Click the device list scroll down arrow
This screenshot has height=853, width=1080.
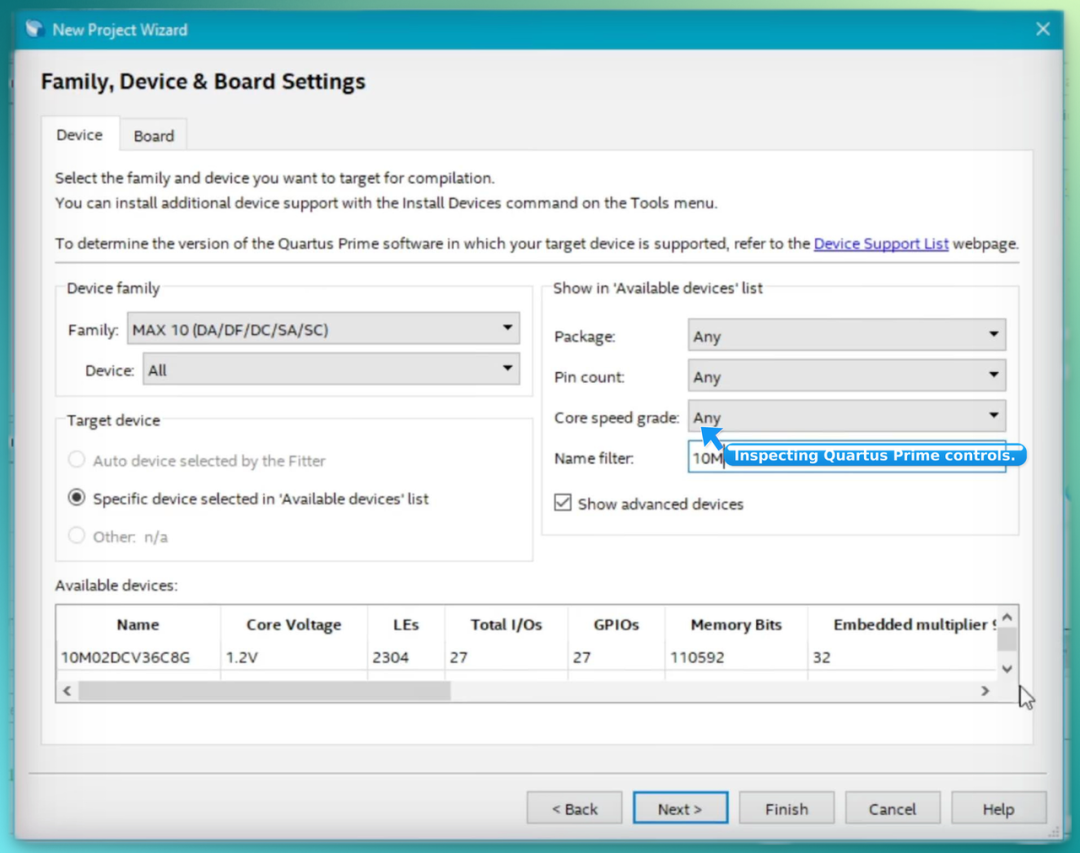click(1007, 669)
